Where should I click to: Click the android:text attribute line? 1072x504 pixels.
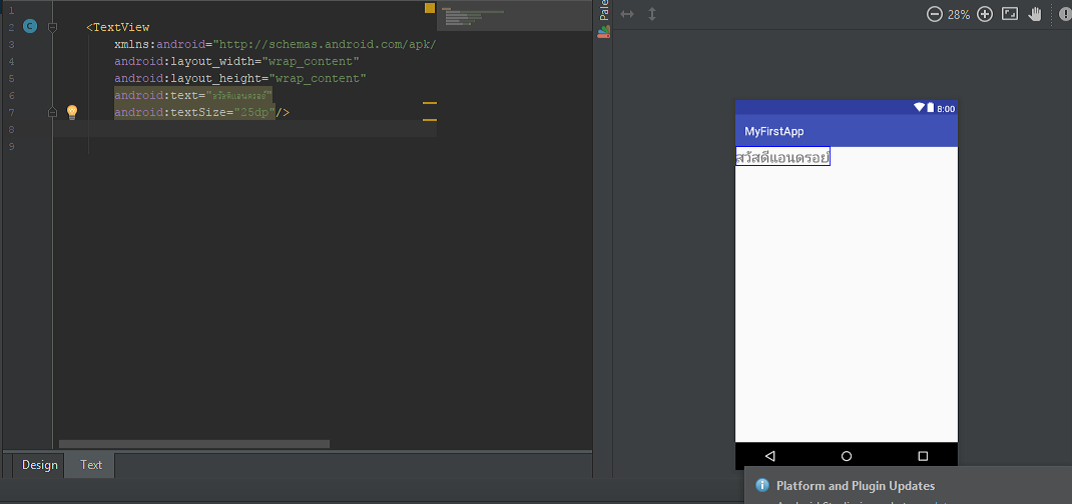tap(193, 95)
